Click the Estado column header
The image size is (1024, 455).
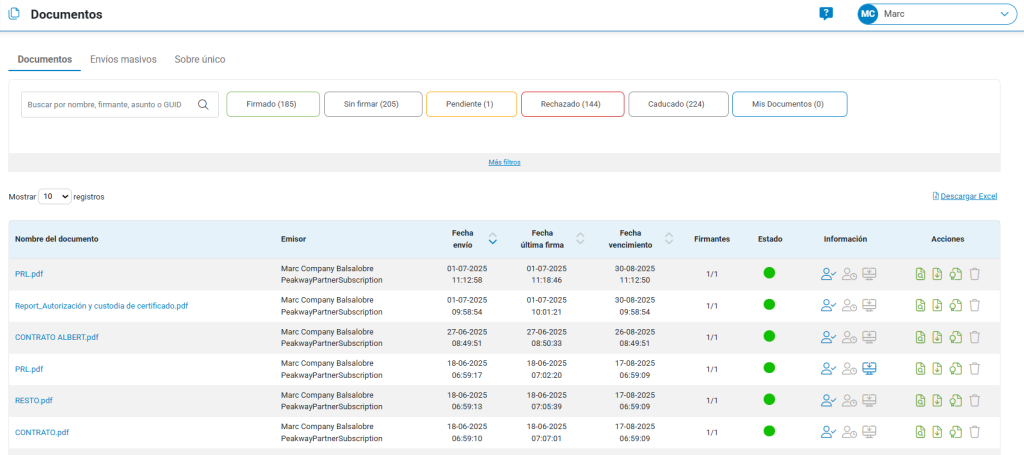point(770,239)
